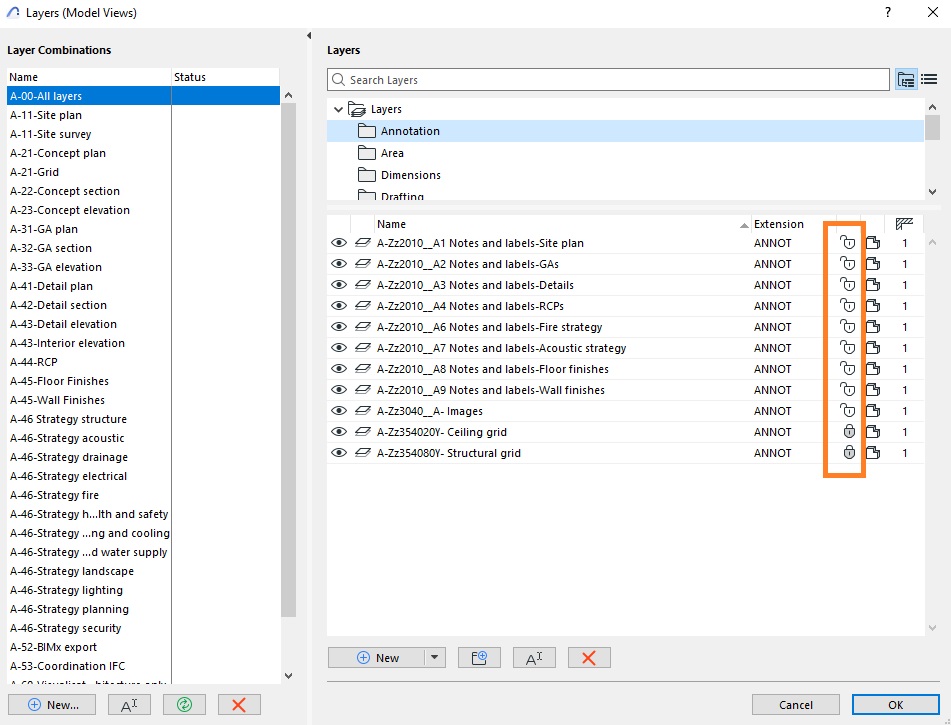Switch to flat list layer view

point(929,79)
